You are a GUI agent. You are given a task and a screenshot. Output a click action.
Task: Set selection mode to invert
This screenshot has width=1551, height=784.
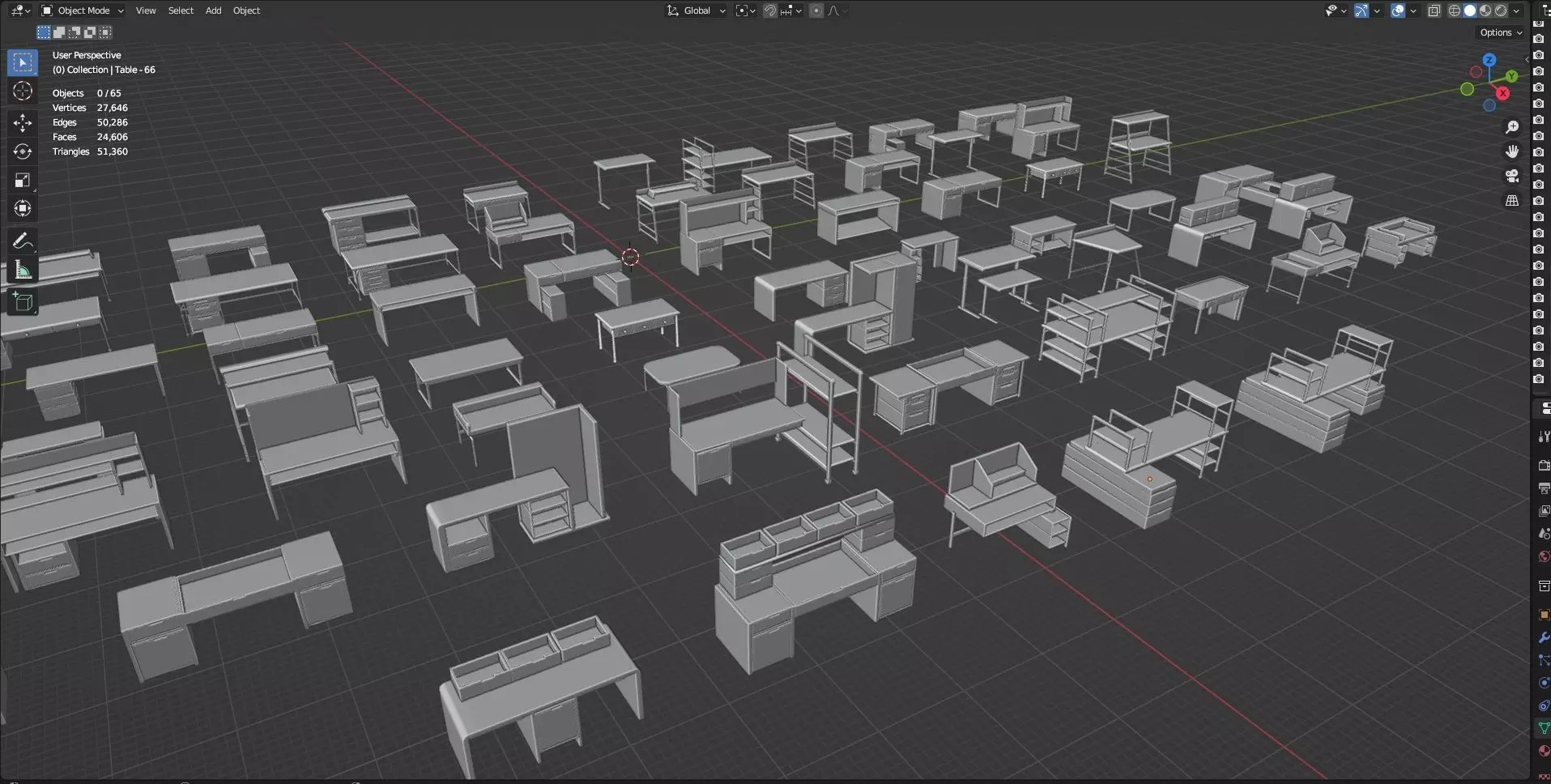[x=90, y=32]
